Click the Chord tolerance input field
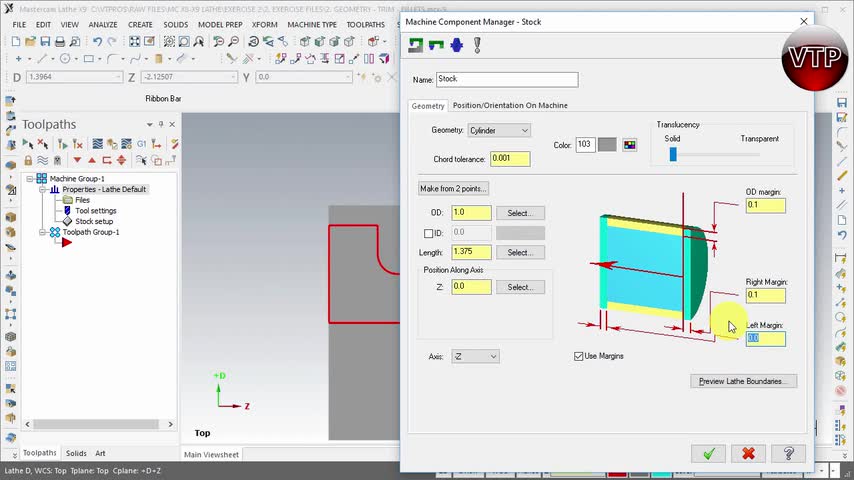Viewport: 854px width, 480px height. pos(510,159)
